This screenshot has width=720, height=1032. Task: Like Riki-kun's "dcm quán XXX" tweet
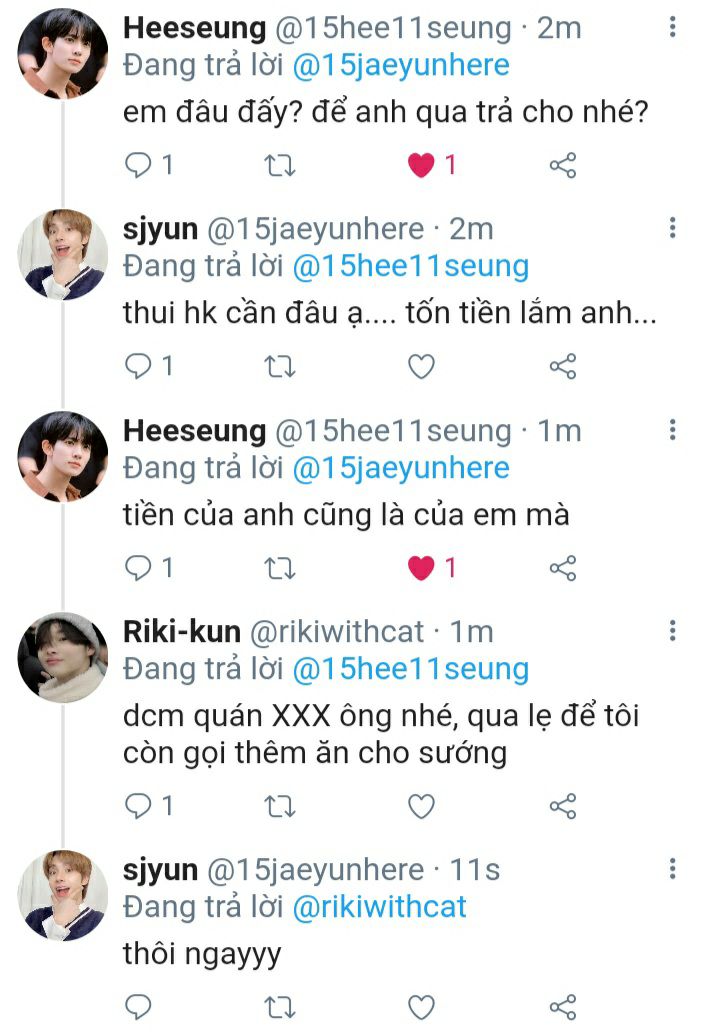[421, 806]
